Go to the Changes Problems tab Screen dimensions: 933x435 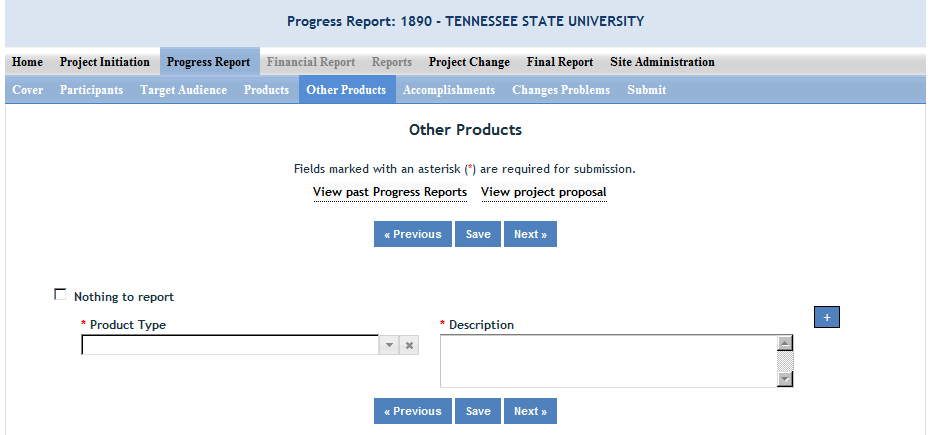coord(561,90)
